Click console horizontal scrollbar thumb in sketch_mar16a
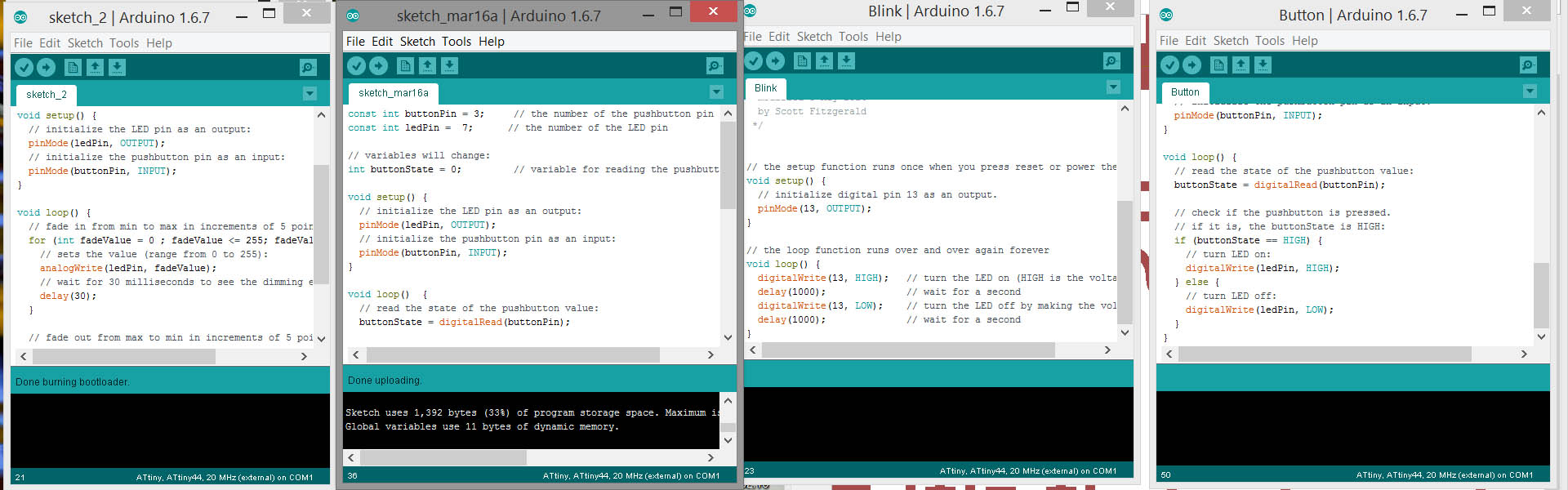1568x490 pixels. point(443,457)
